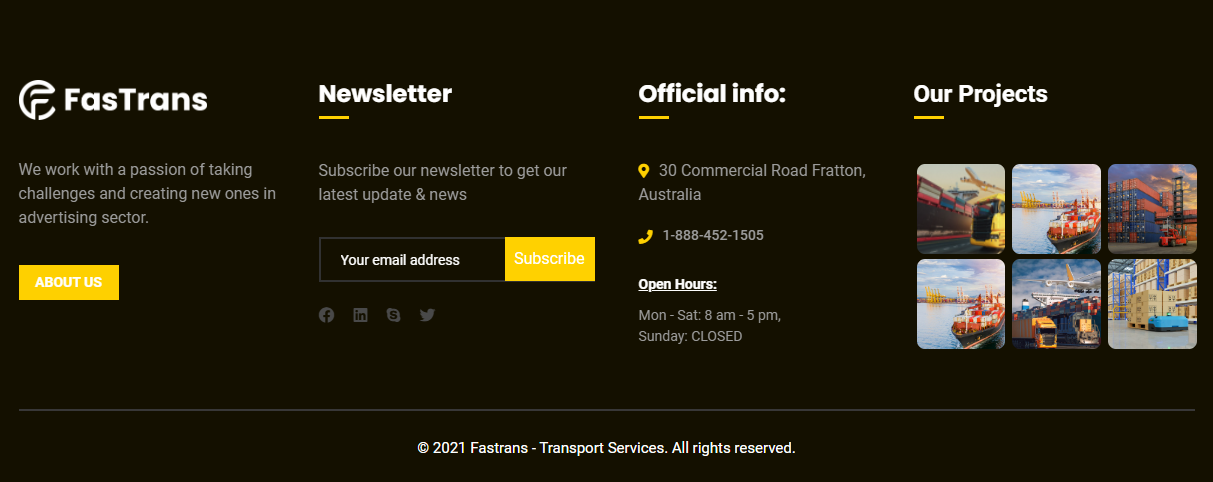Viewport: 1213px width, 482px height.
Task: Visit the LinkedIn profile icon
Action: coord(360,315)
